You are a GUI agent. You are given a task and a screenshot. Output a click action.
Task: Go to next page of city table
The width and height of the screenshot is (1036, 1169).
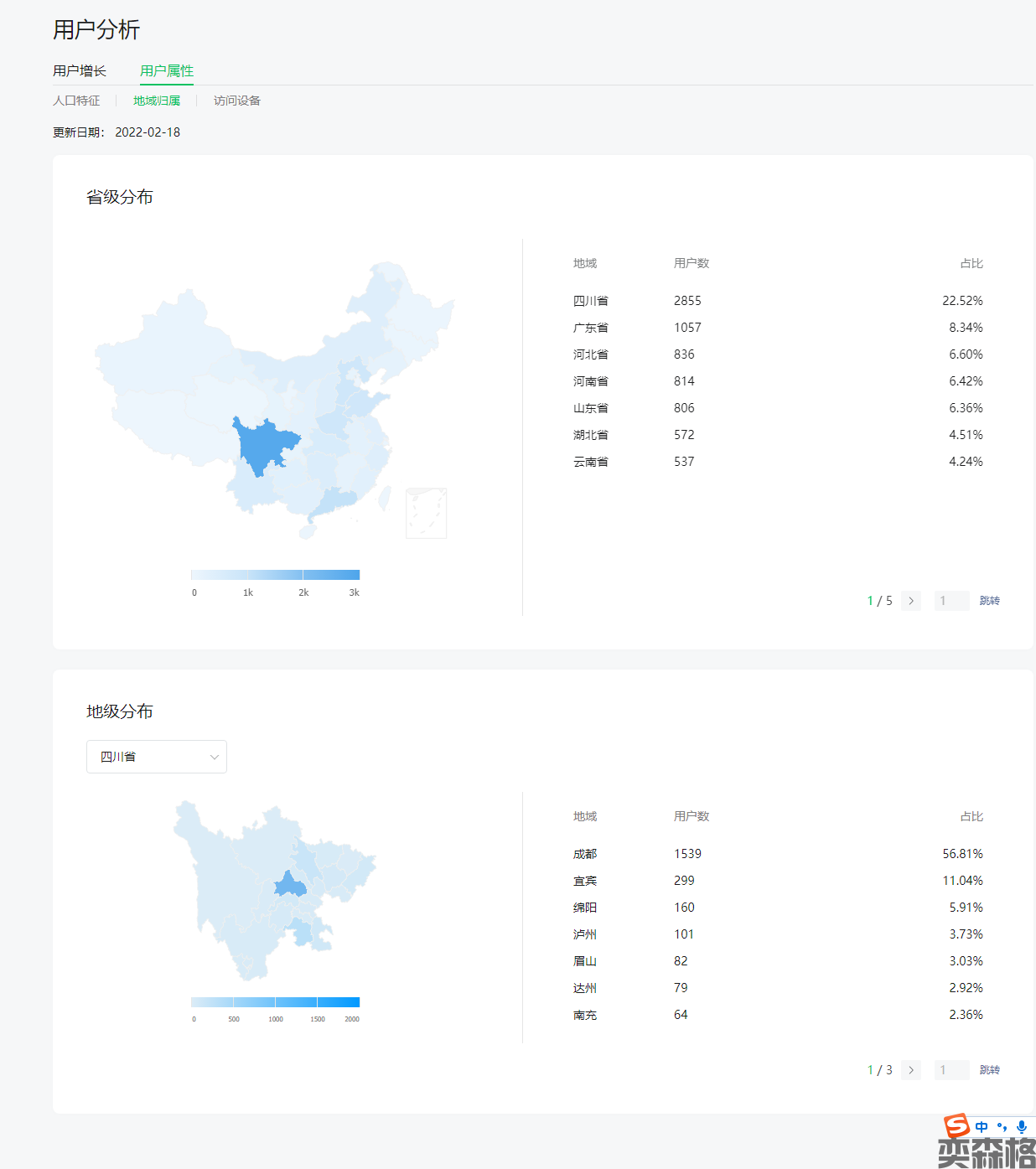911,1070
